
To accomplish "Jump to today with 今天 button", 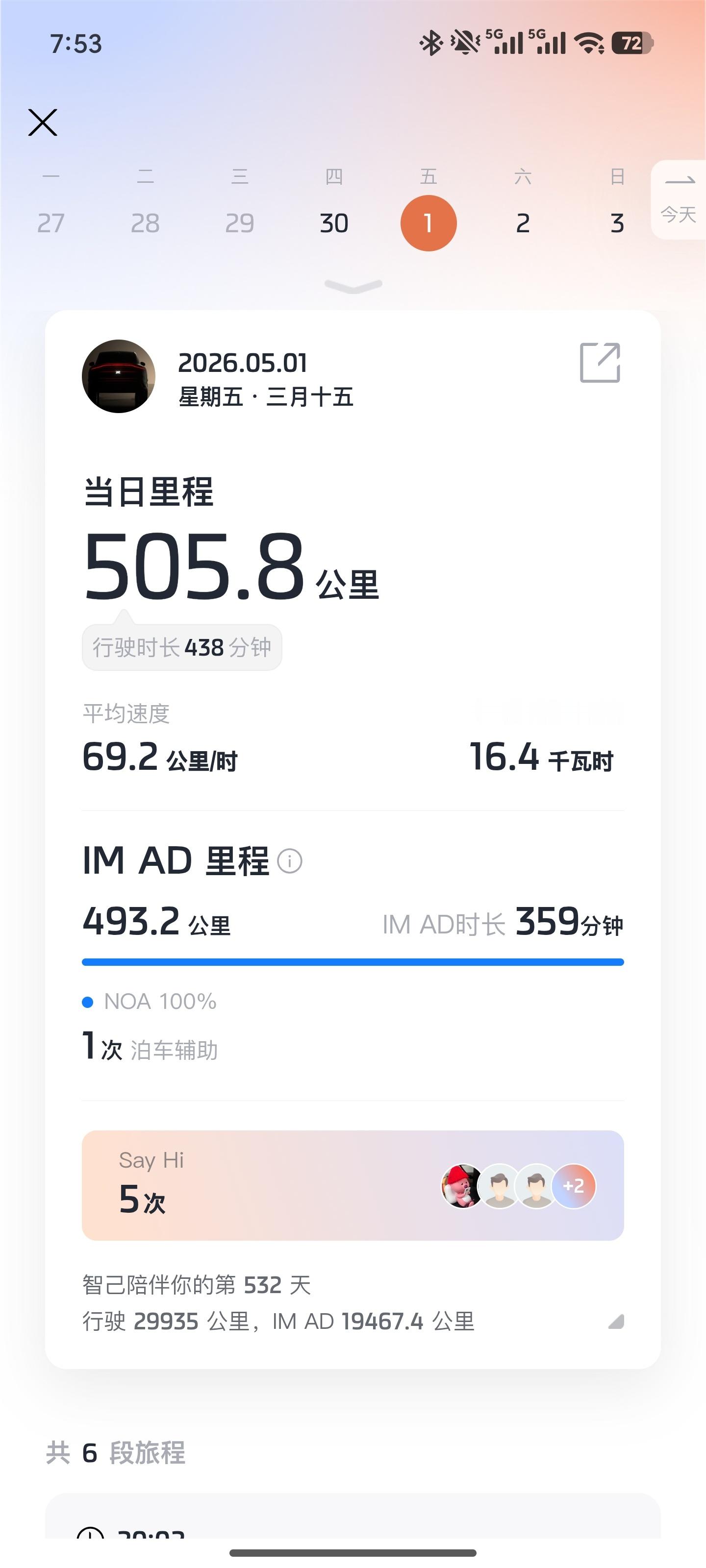I will coord(678,199).
